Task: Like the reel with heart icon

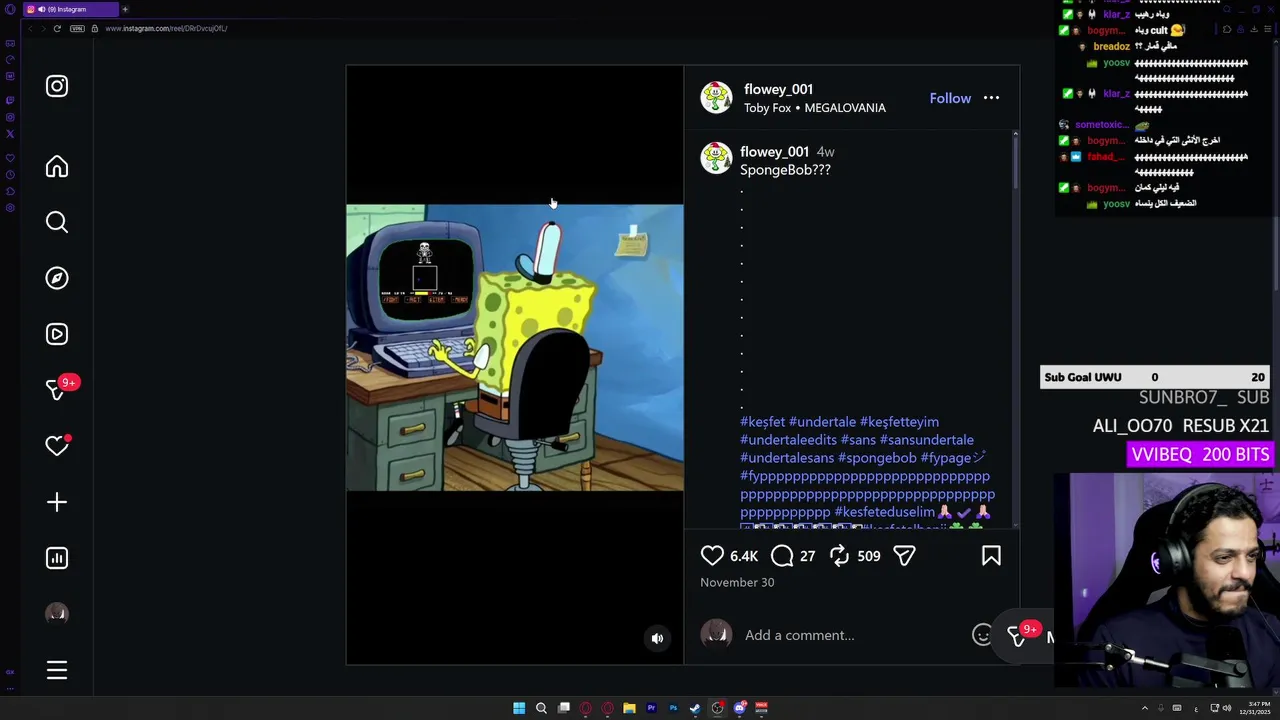Action: click(712, 555)
